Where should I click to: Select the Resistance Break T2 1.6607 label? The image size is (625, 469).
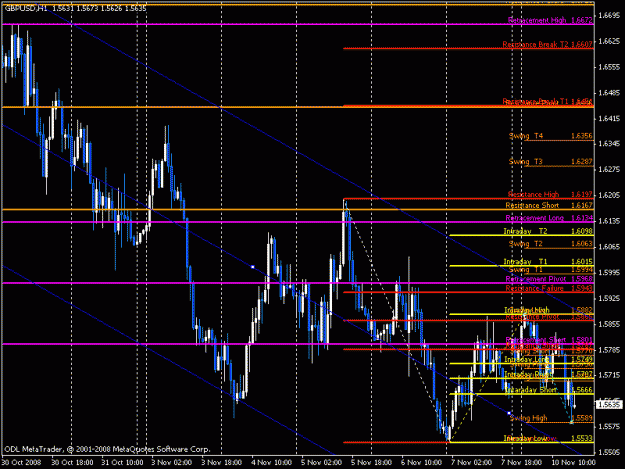547,44
